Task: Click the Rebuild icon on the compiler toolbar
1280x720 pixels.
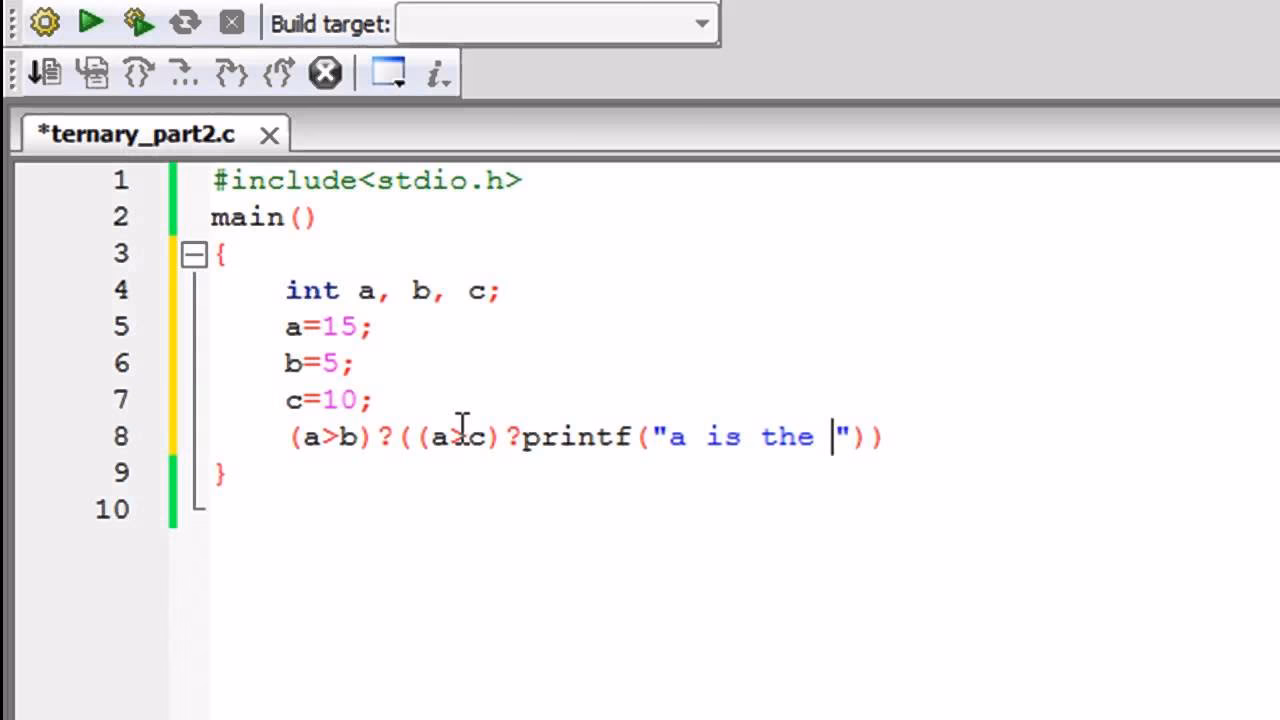Action: point(184,22)
